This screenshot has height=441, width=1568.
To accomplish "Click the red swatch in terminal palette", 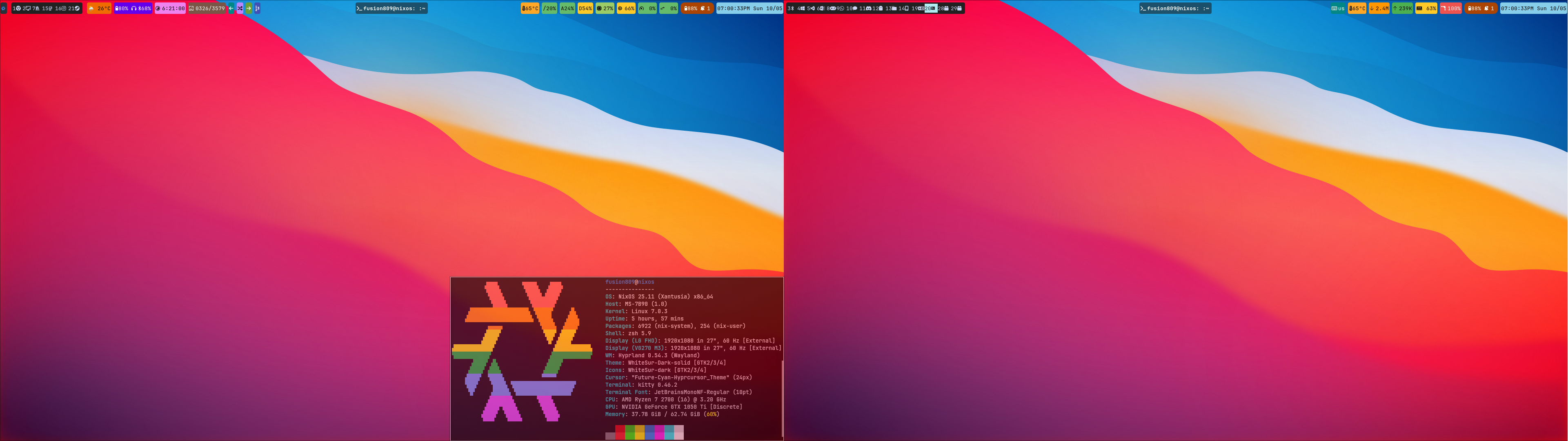I will point(620,432).
